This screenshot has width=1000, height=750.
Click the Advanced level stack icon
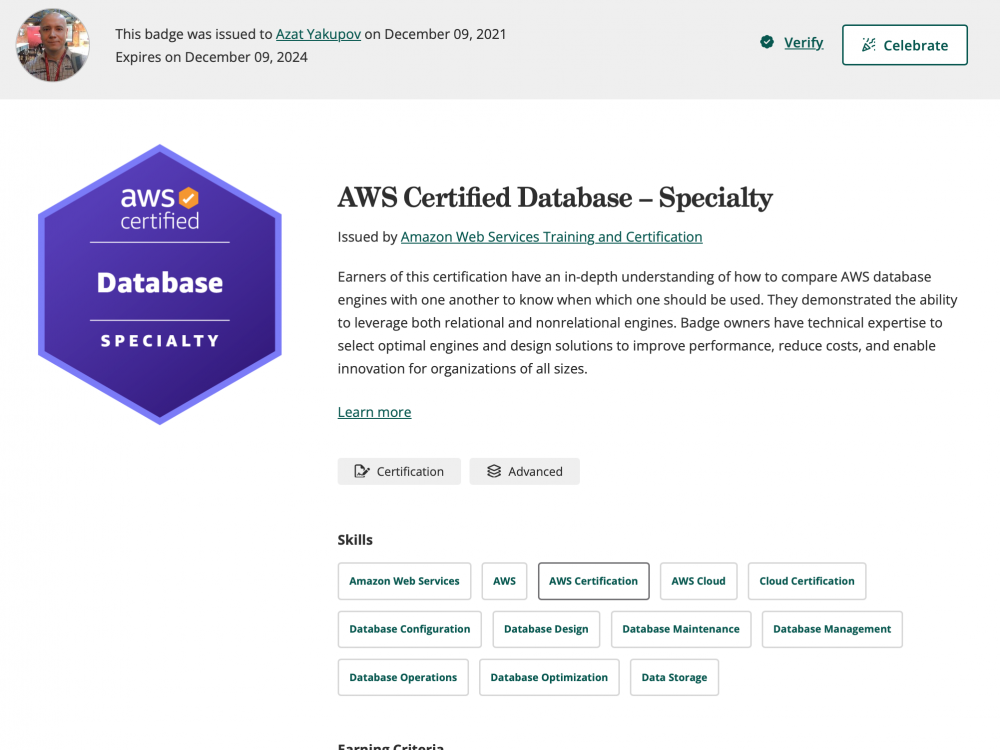[x=493, y=472]
